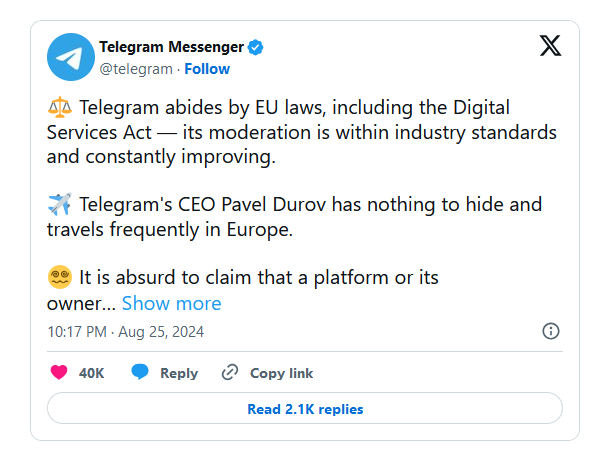600x462 pixels.
Task: Like the tweet with the heart icon
Action: pyautogui.click(x=59, y=372)
